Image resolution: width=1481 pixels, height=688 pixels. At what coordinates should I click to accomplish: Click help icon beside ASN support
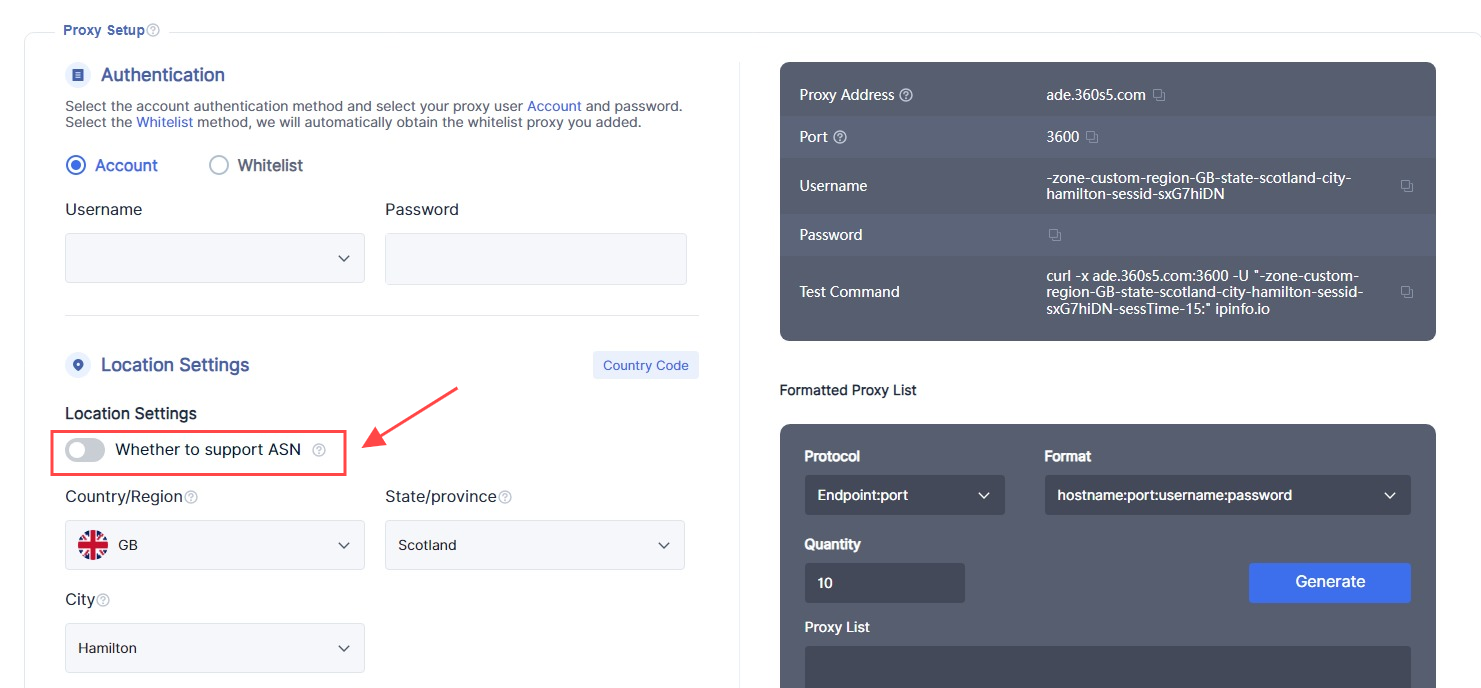tap(319, 450)
